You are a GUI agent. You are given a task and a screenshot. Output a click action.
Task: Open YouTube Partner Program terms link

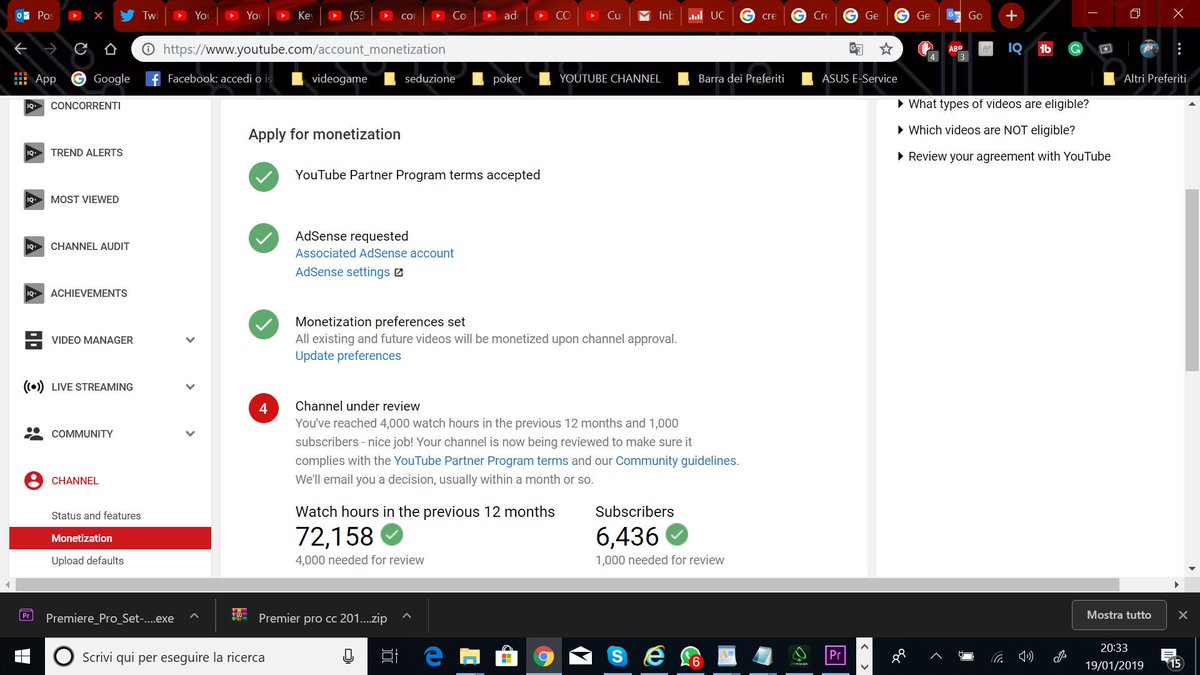(x=481, y=461)
